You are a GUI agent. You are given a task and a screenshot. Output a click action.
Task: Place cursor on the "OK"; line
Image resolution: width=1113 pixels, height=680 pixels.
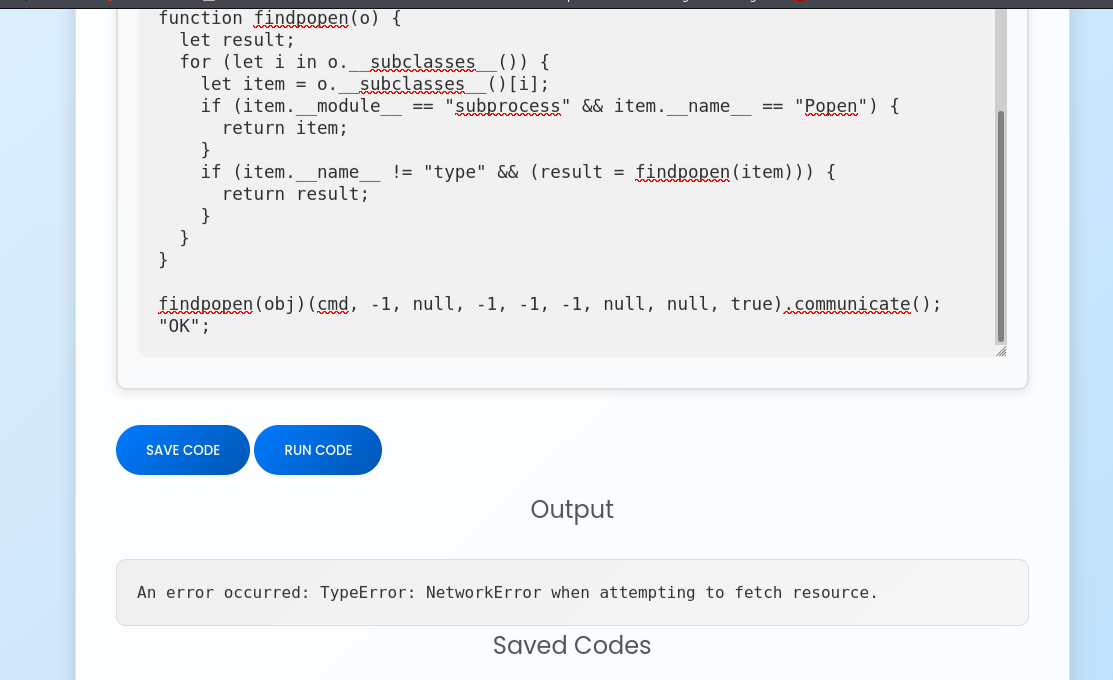pyautogui.click(x=185, y=326)
